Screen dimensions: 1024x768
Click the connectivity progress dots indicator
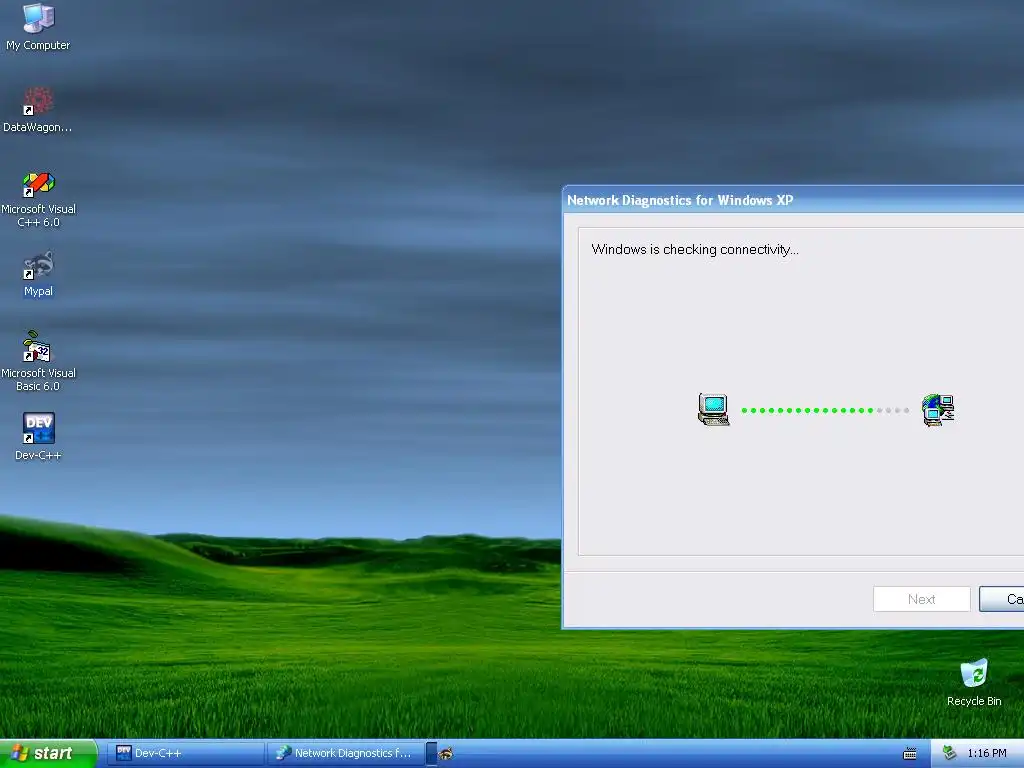825,411
